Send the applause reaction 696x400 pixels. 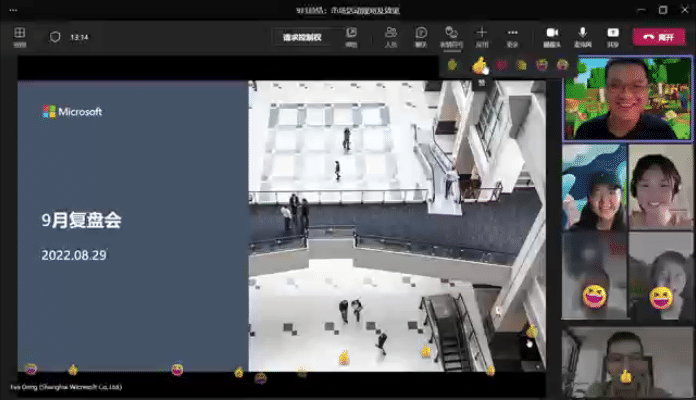click(521, 65)
